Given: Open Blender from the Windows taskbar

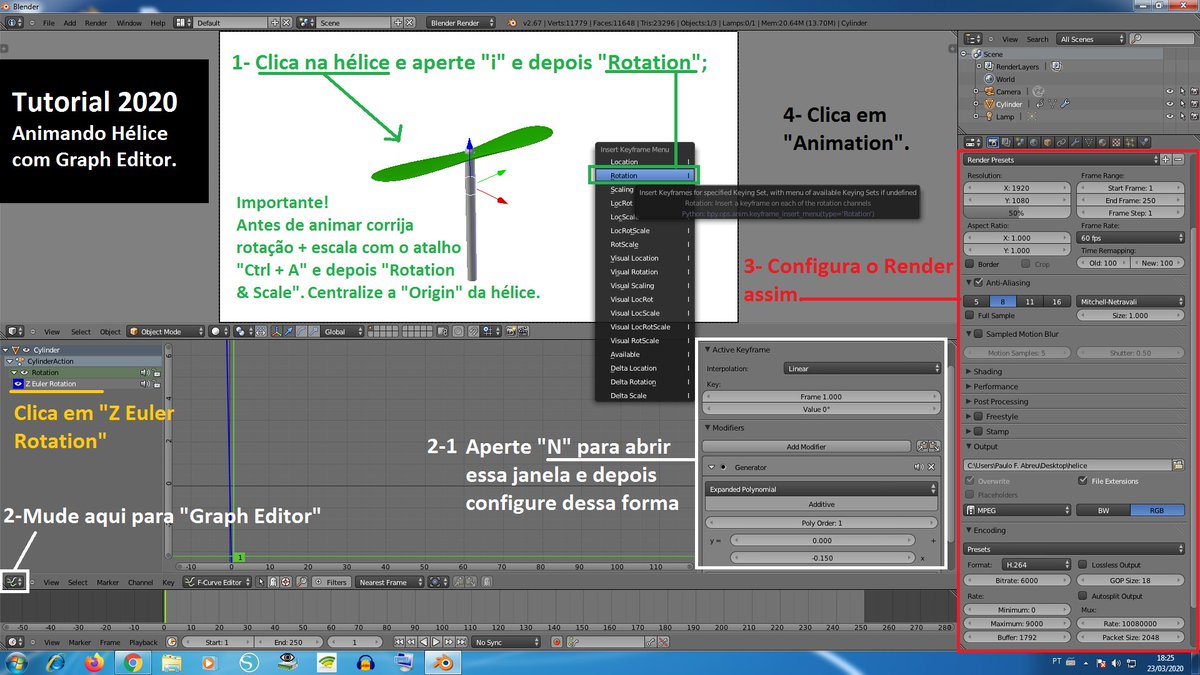Looking at the screenshot, I should coord(441,663).
